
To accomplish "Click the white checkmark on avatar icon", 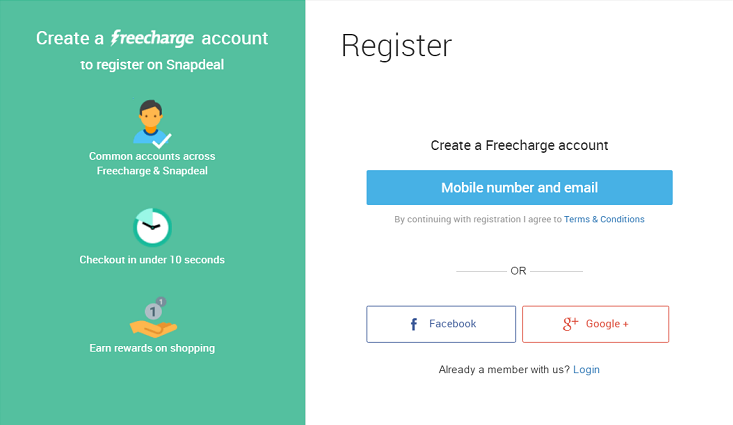I will click(x=162, y=141).
